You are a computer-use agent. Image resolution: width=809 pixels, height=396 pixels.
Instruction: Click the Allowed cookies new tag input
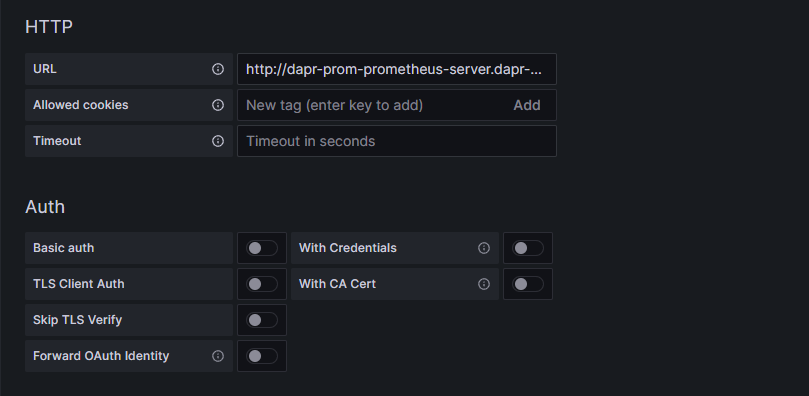coord(371,105)
